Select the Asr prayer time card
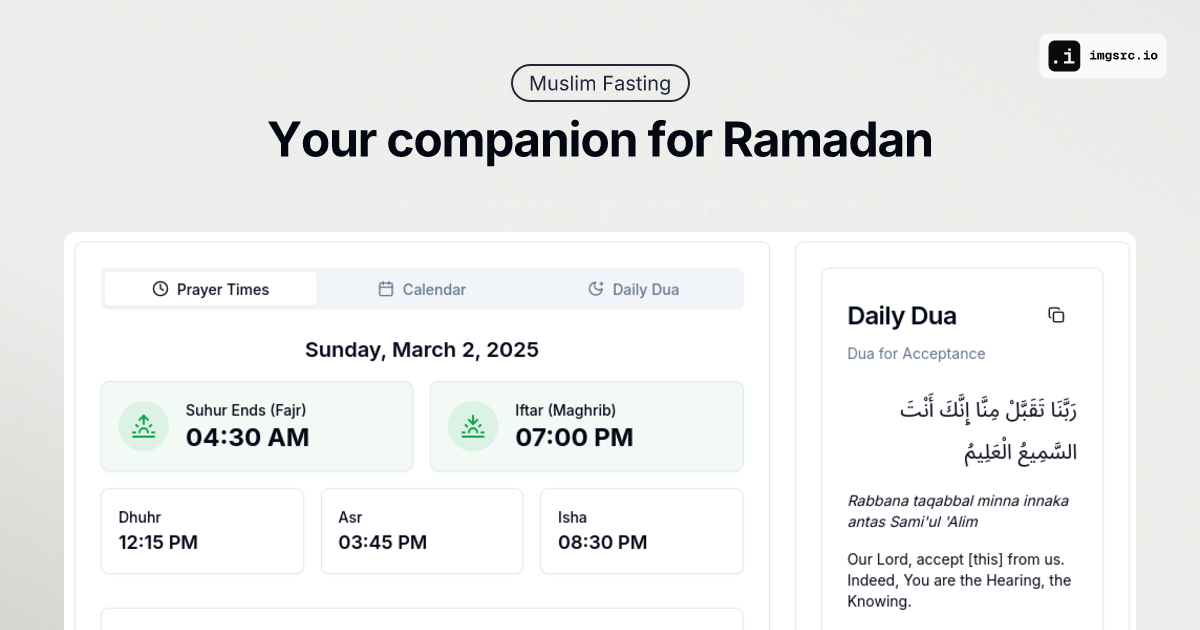Screen dimensions: 1200x630 (422, 531)
